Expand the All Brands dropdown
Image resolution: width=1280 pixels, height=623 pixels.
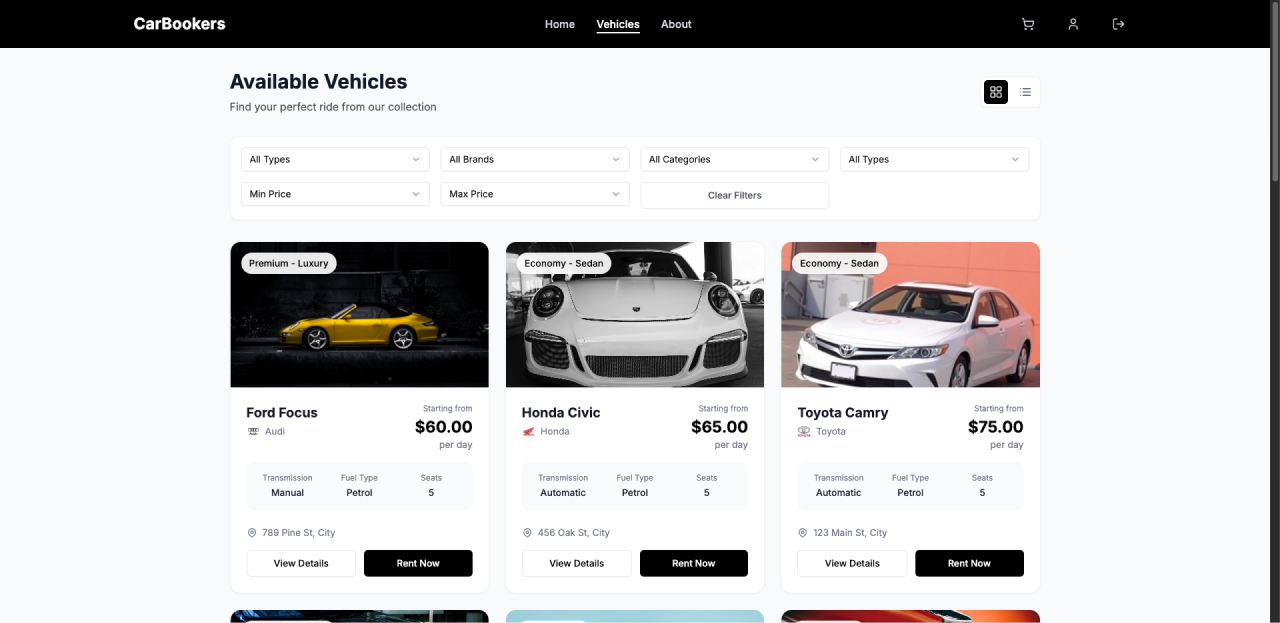pyautogui.click(x=535, y=159)
